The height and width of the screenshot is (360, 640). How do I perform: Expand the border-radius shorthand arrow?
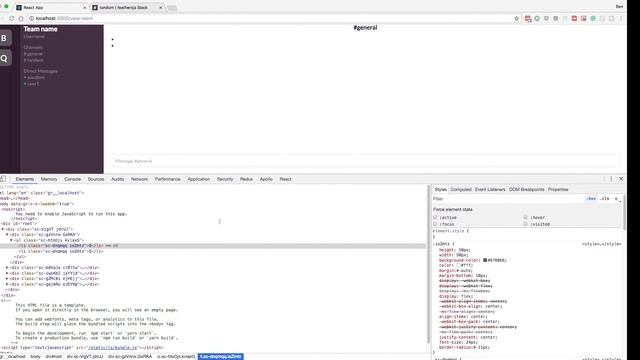474,347
